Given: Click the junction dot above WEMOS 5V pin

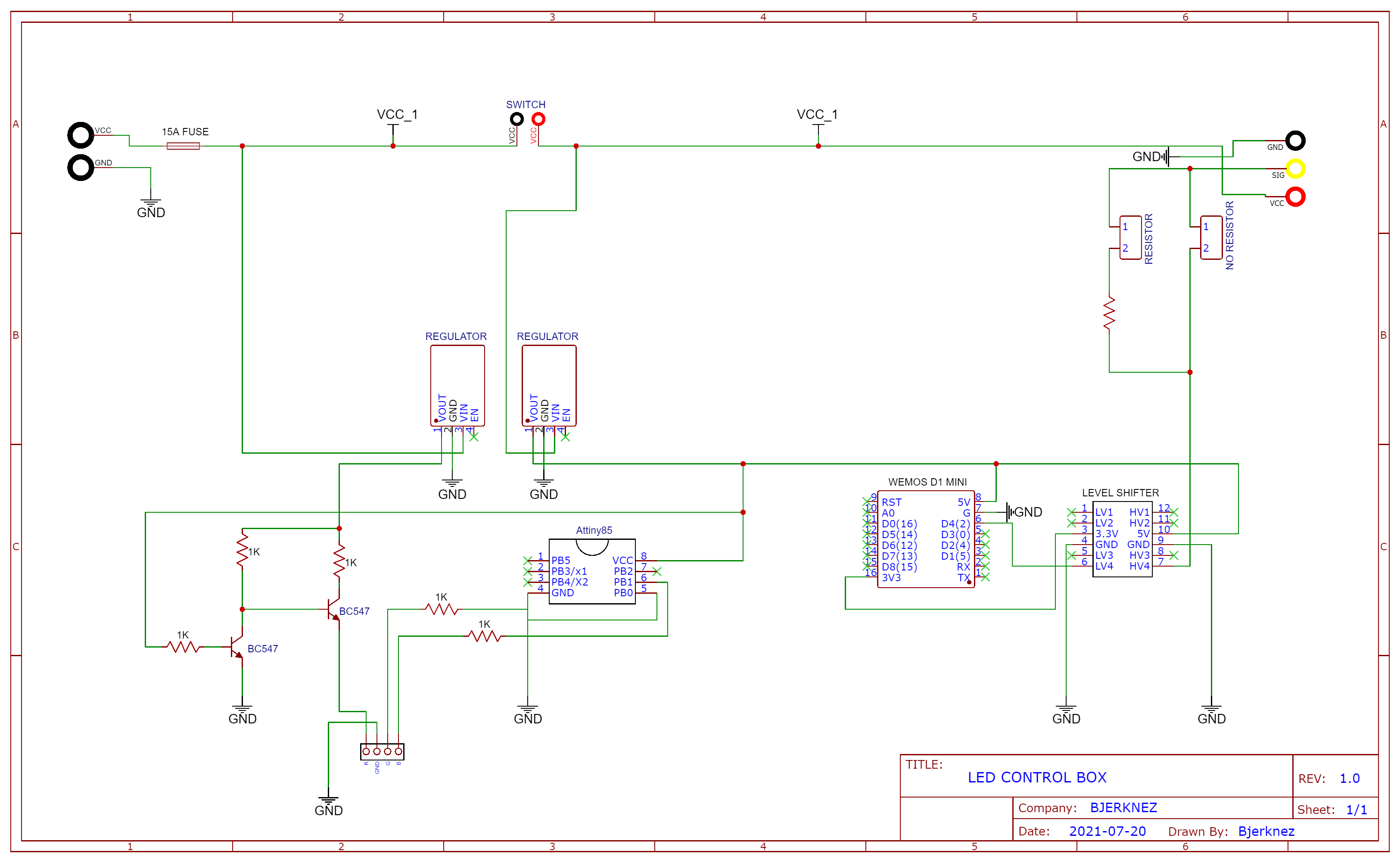Looking at the screenshot, I should (996, 464).
